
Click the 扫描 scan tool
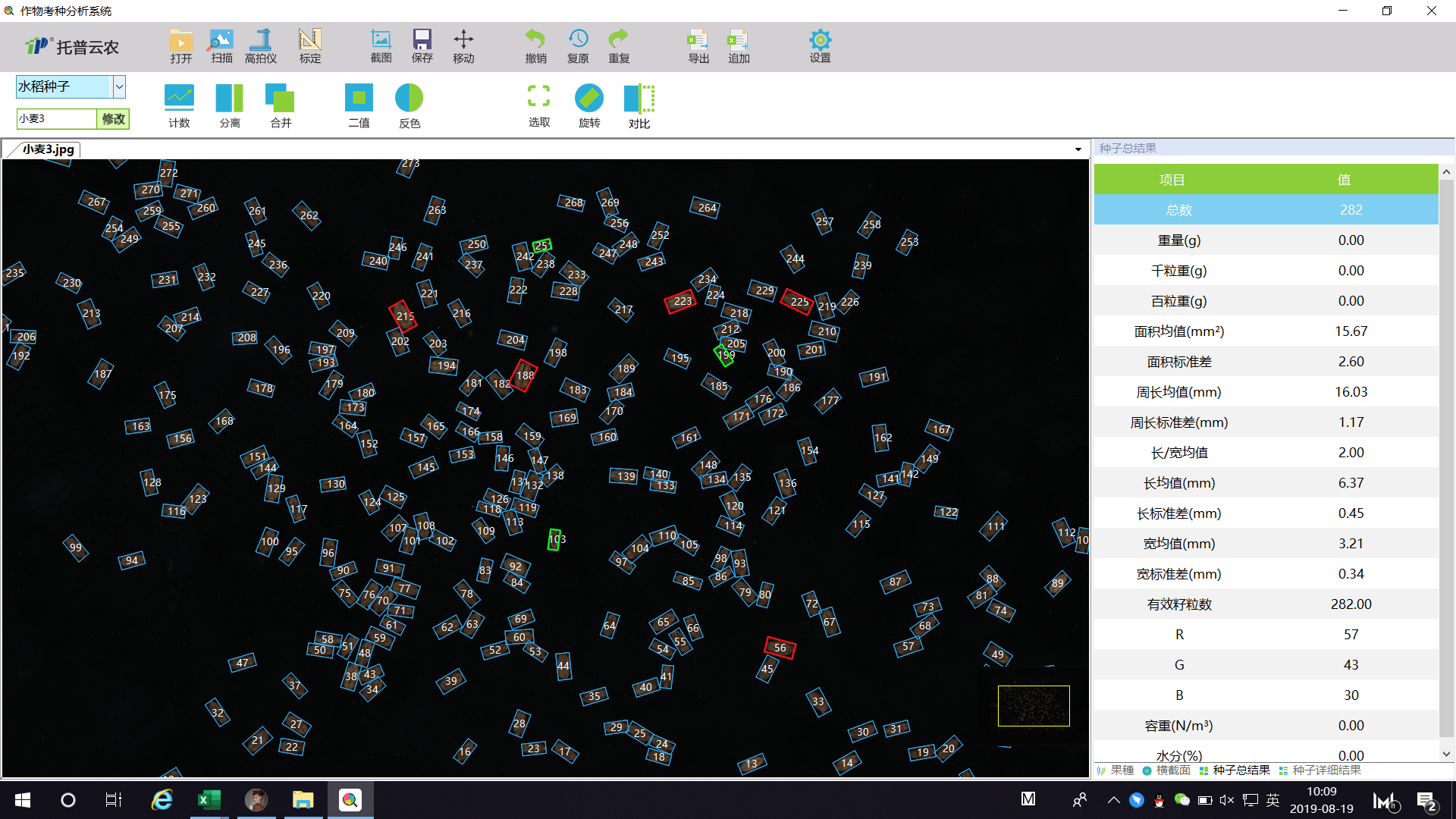221,46
